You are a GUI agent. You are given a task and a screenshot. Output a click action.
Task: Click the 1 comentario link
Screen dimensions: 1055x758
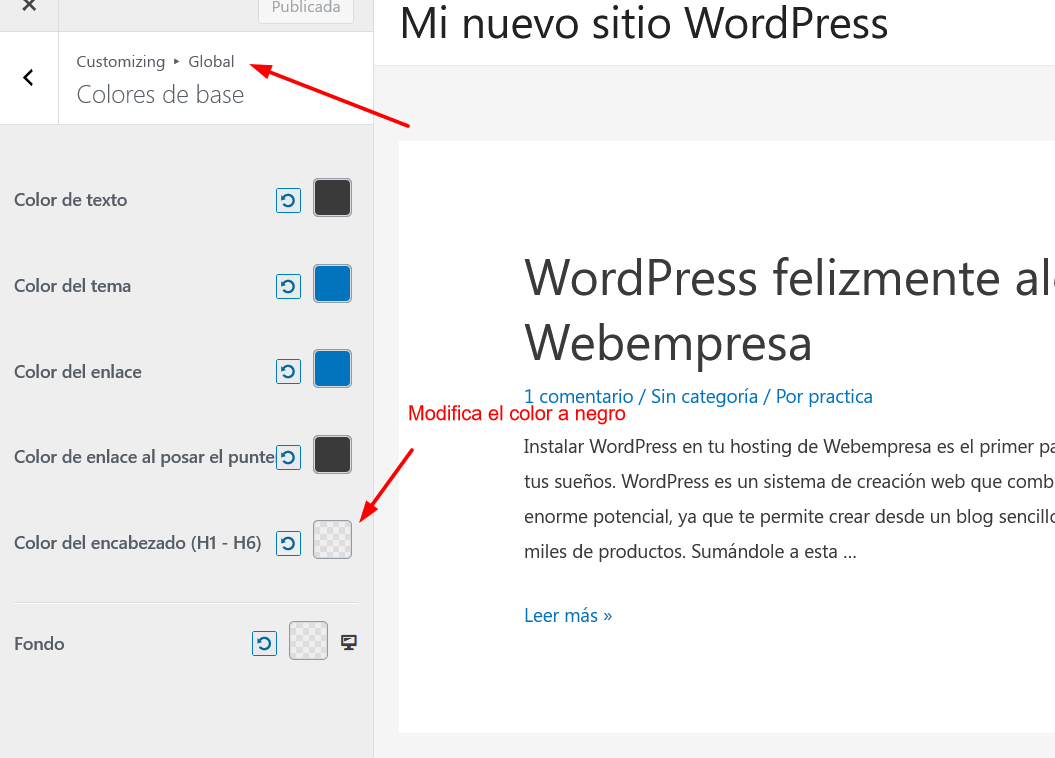(579, 397)
